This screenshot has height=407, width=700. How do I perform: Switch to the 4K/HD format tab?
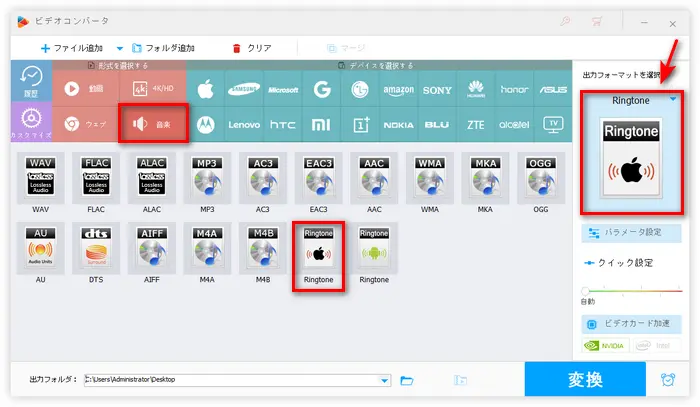tap(150, 89)
